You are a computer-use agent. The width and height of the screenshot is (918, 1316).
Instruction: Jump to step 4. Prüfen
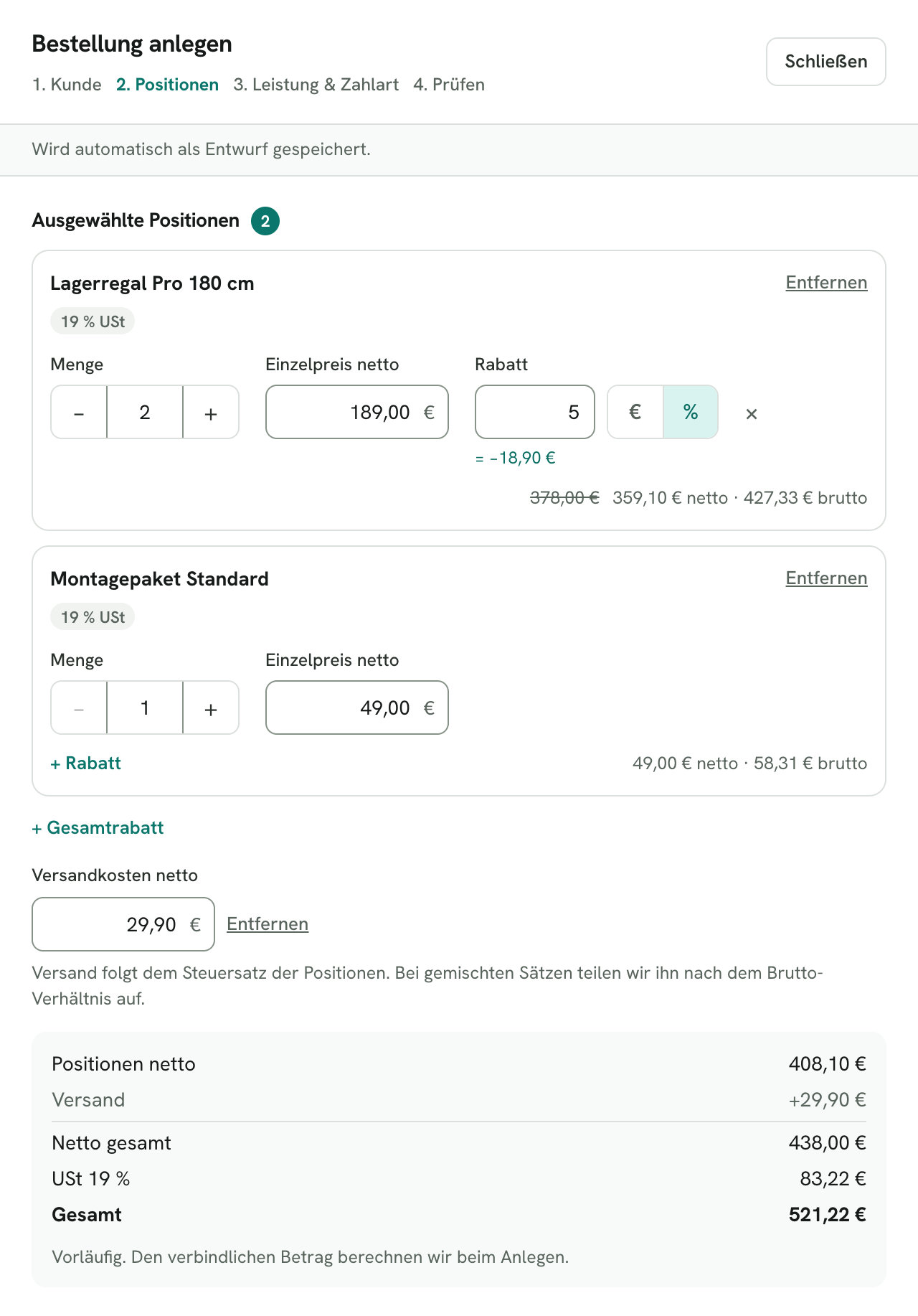pyautogui.click(x=449, y=85)
